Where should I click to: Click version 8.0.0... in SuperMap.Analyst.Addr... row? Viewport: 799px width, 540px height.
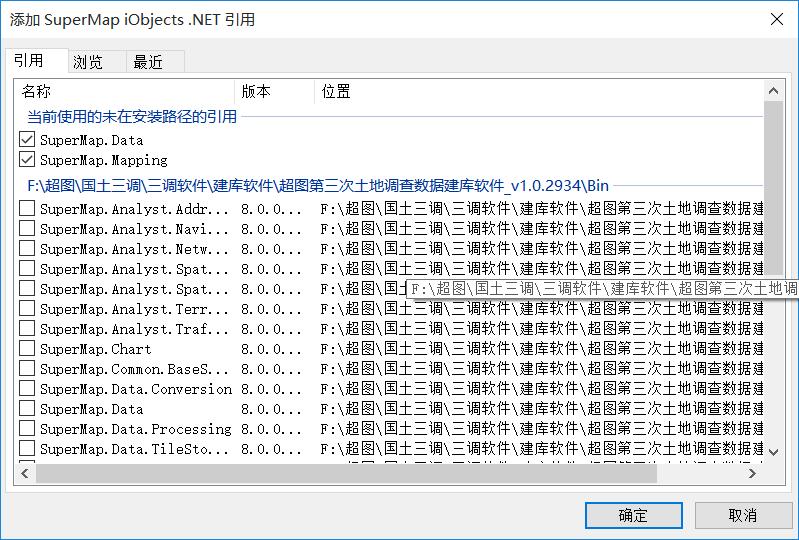(x=271, y=209)
